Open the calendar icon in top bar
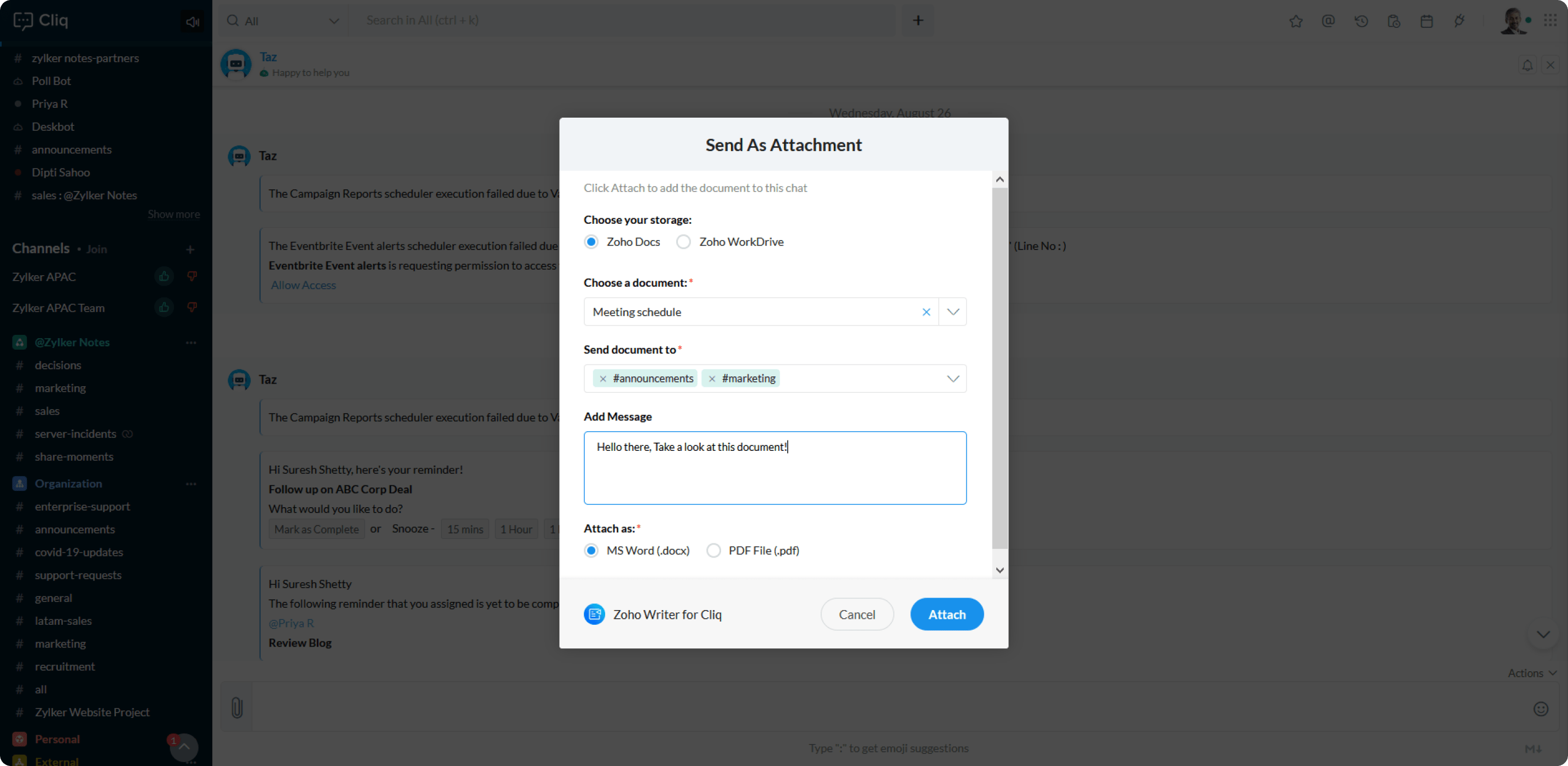1568x766 pixels. [x=1426, y=21]
